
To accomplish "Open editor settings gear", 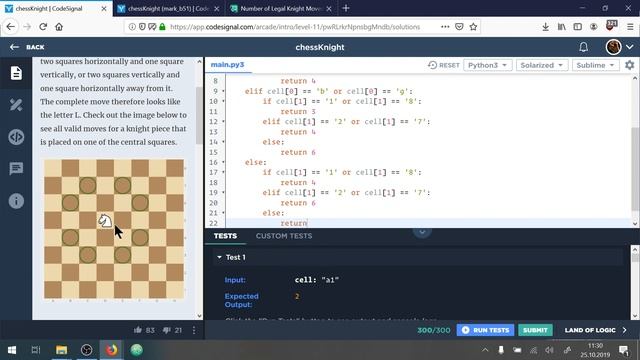I will [x=629, y=65].
